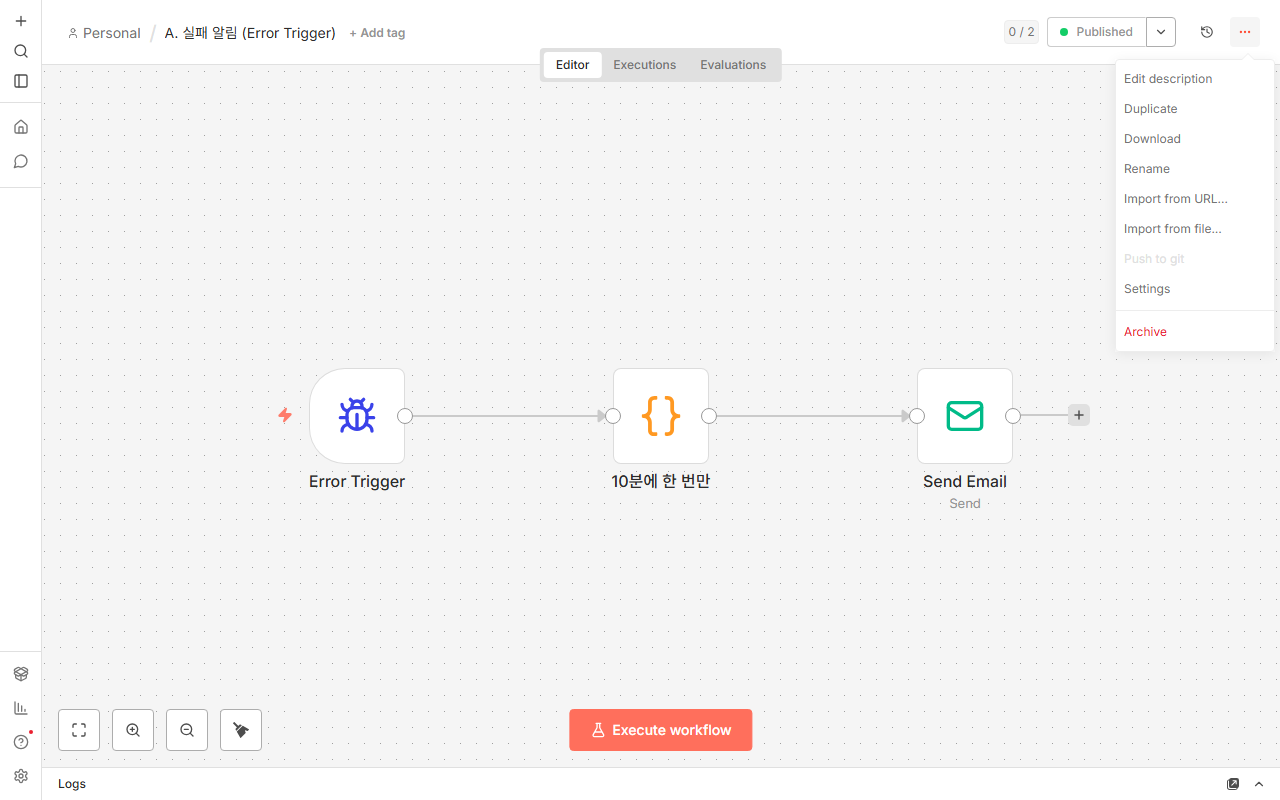
Task: Choose Rename in the options menu
Action: 1195,169
